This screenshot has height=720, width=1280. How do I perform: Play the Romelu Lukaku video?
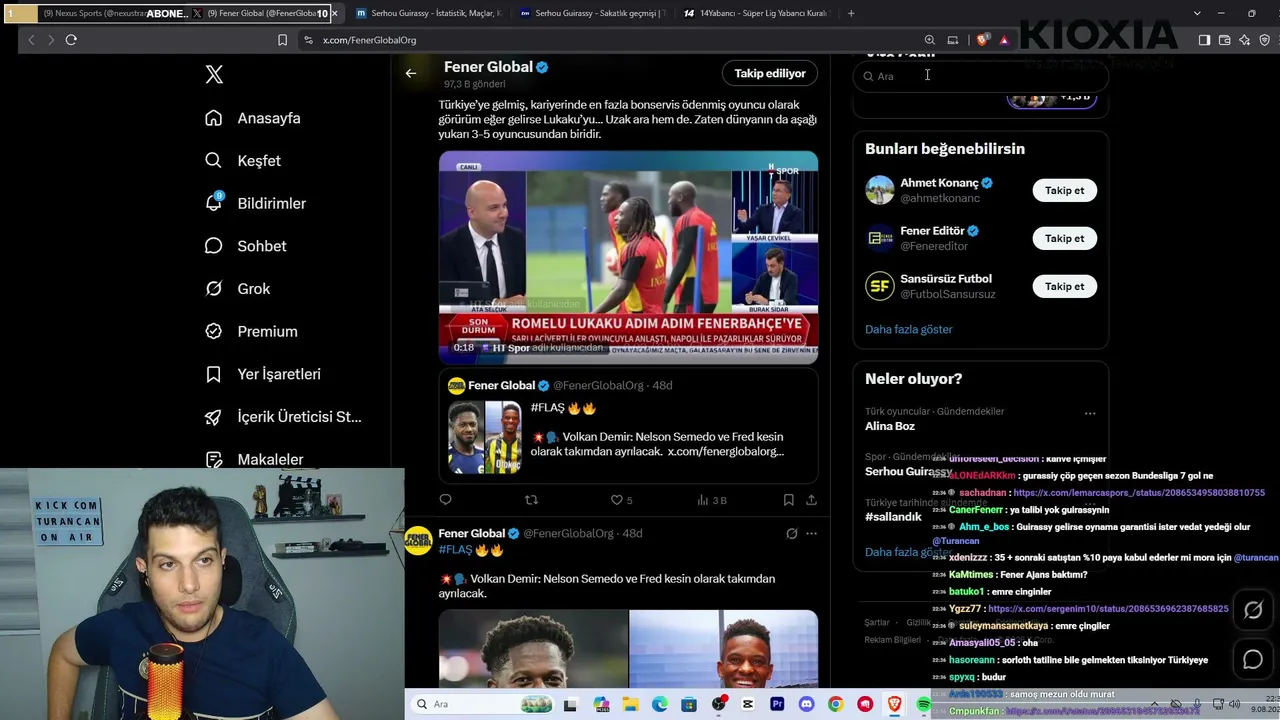coord(628,257)
